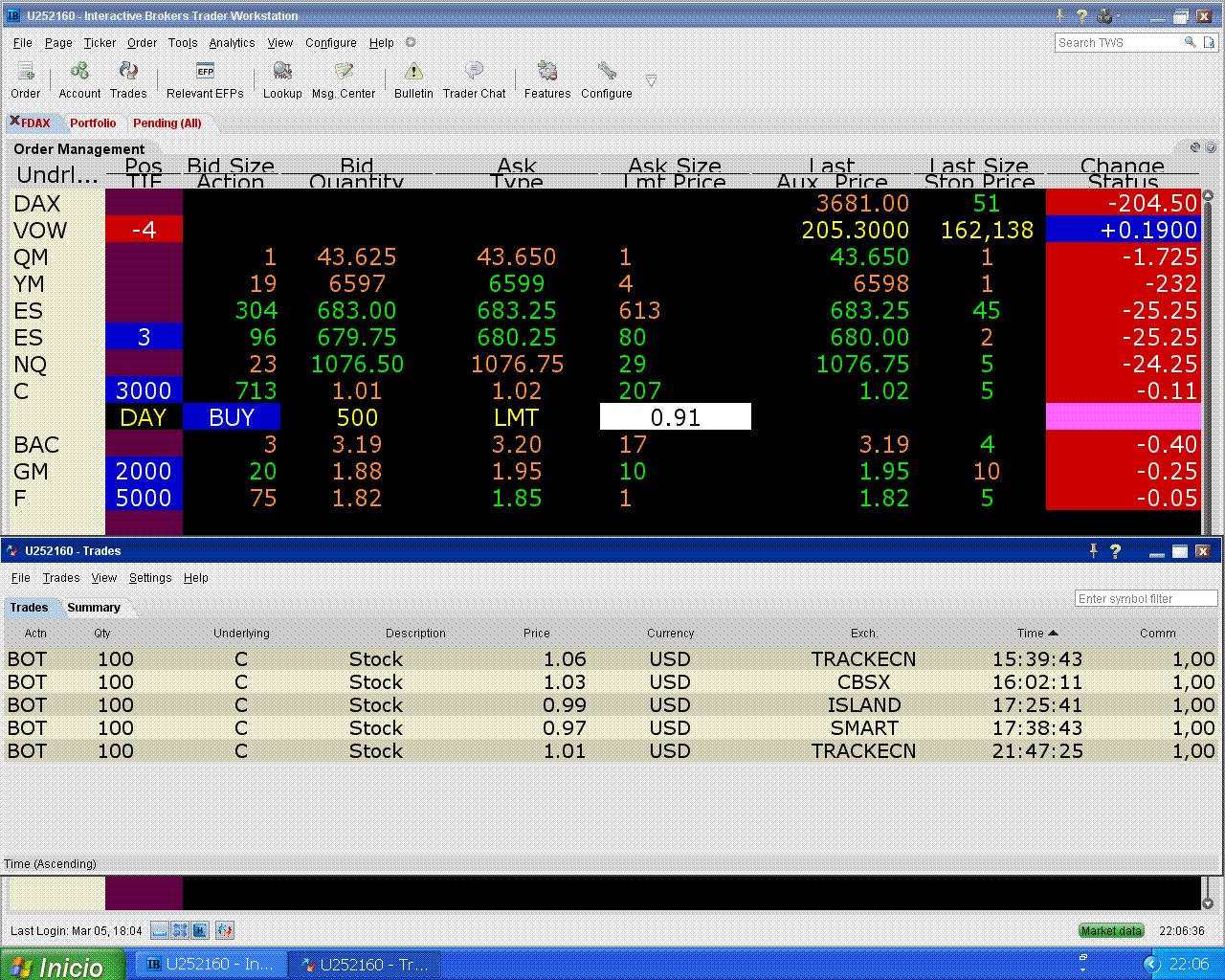Select the Trades tab in Trades window
The image size is (1225, 980).
coord(29,607)
